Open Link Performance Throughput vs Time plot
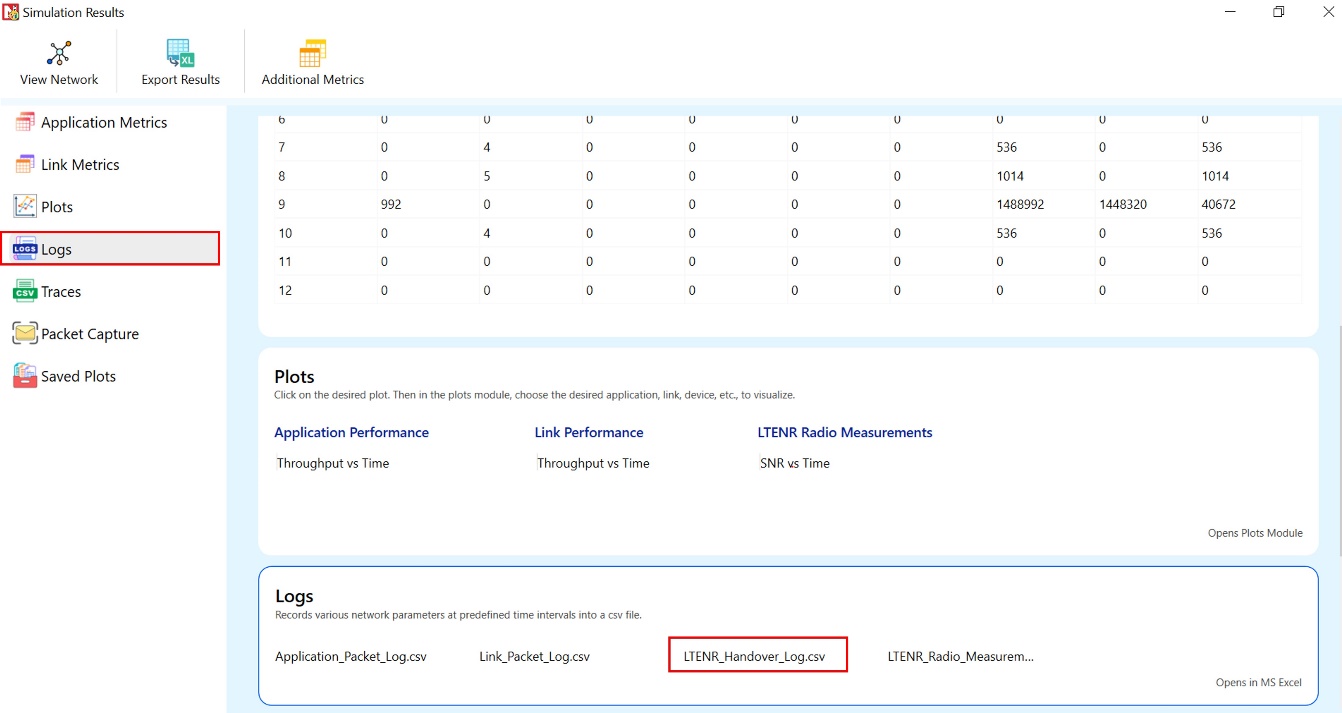Image resolution: width=1342 pixels, height=713 pixels. click(593, 464)
